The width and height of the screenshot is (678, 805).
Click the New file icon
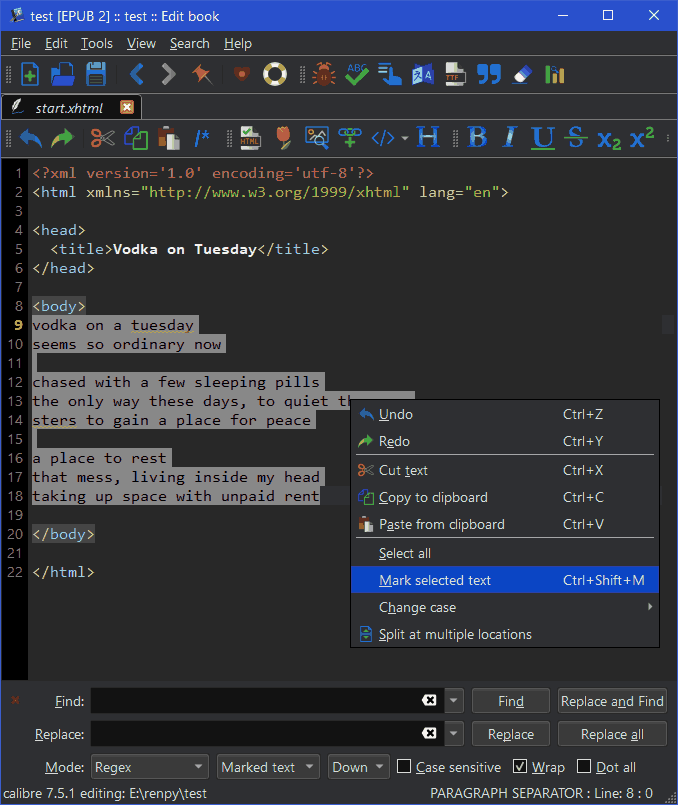coord(30,74)
